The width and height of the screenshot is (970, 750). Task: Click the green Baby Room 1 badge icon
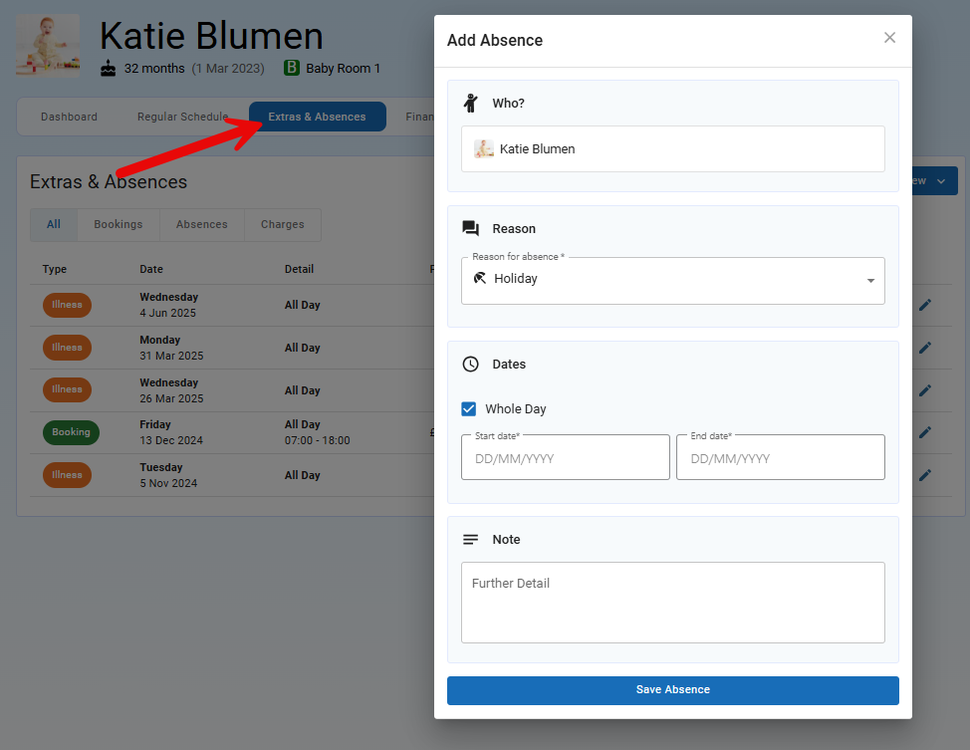coord(291,68)
